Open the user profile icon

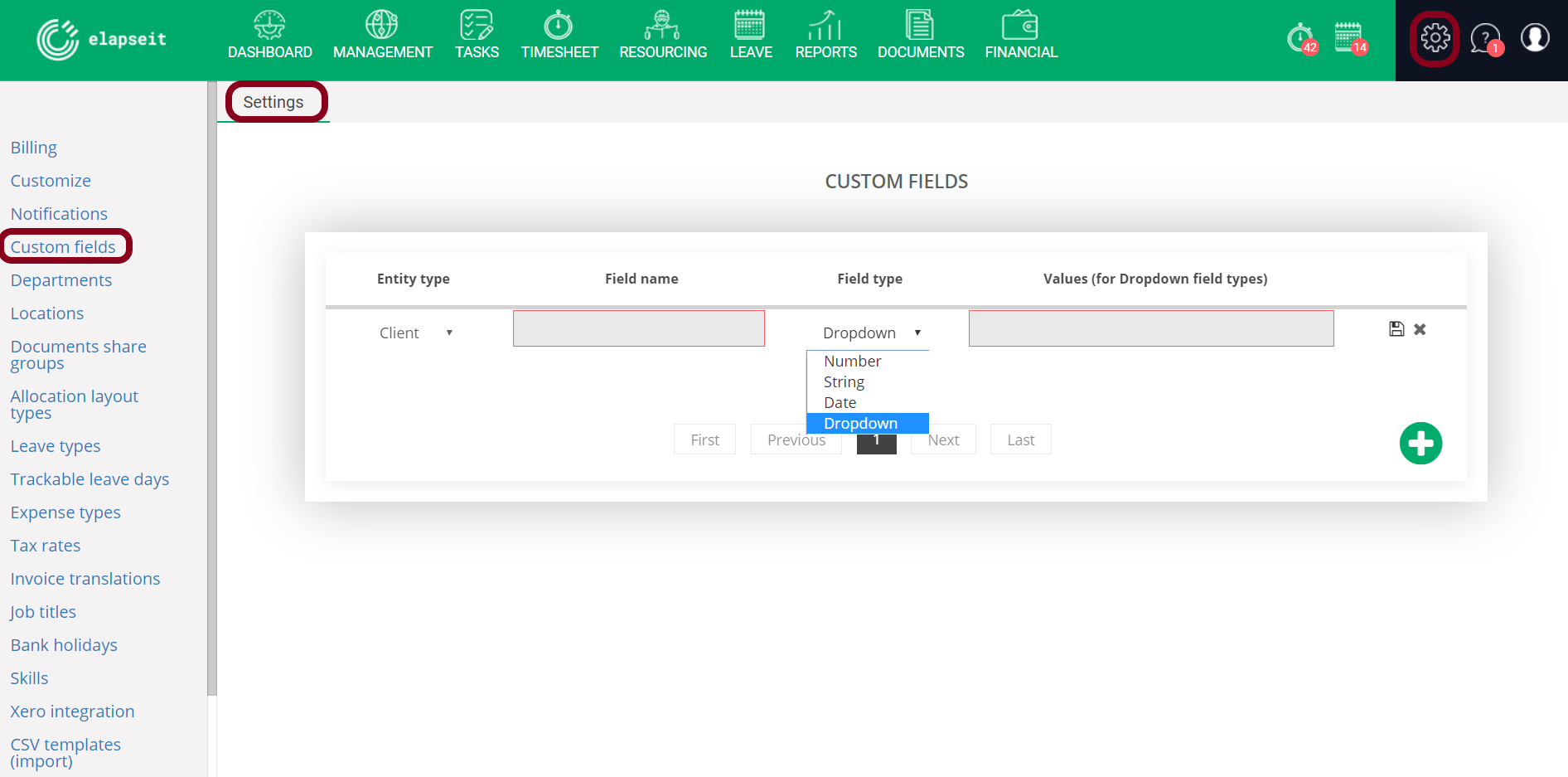coord(1535,37)
